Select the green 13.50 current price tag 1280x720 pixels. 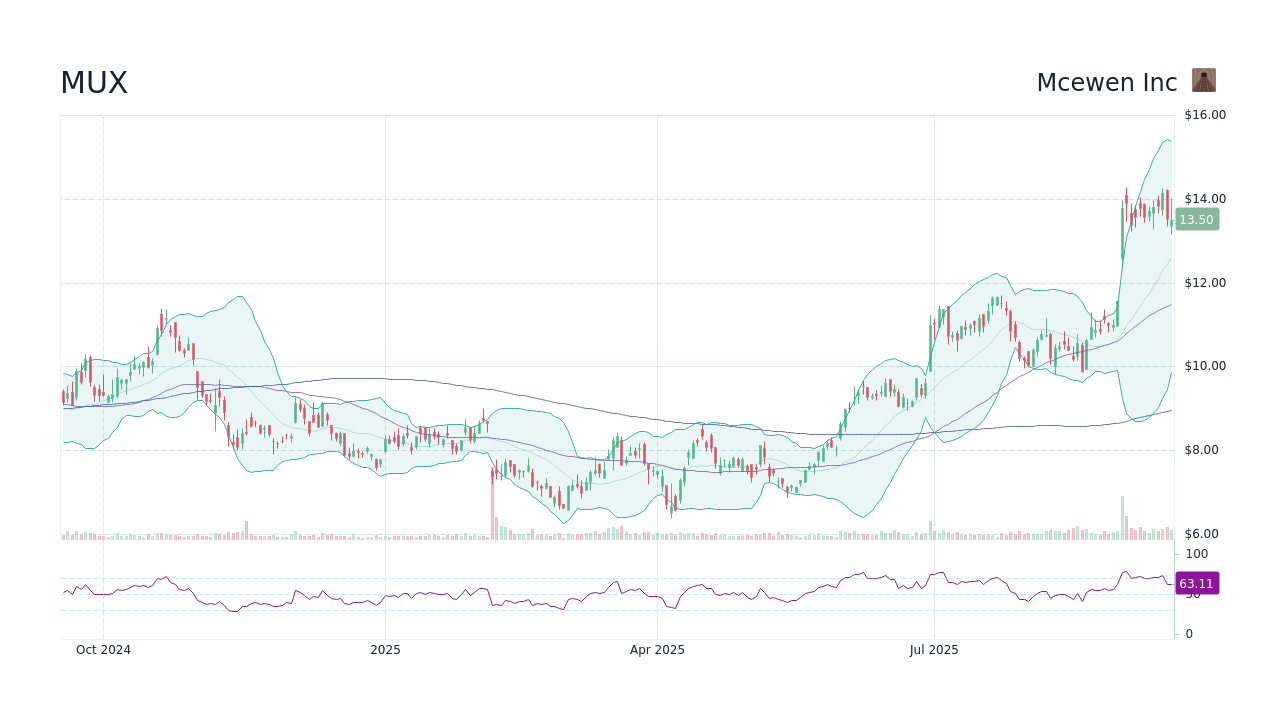(x=1196, y=219)
